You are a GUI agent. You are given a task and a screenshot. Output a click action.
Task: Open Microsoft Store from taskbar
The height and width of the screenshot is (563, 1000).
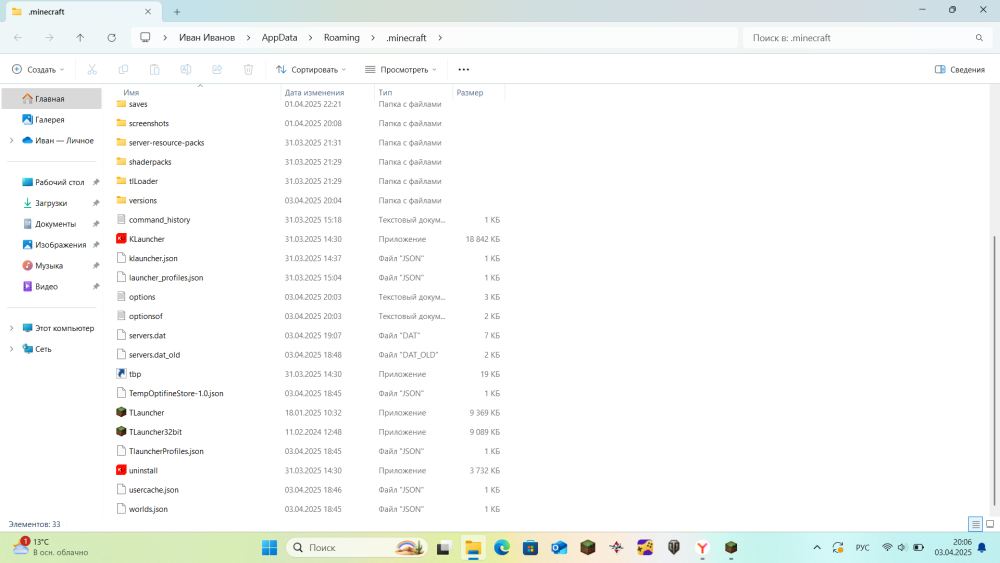(531, 548)
